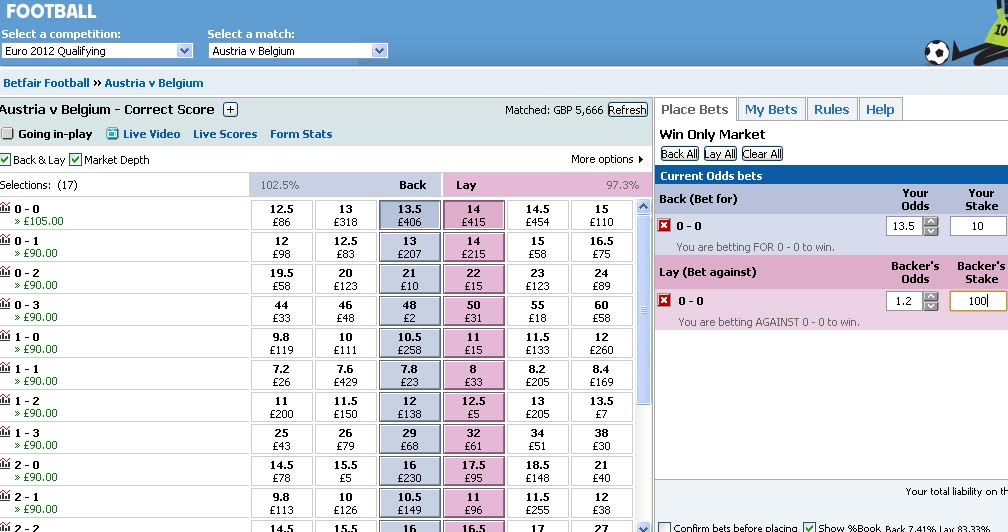
Task: Select 1 - 1 back price 7.6 £429
Action: [x=346, y=375]
